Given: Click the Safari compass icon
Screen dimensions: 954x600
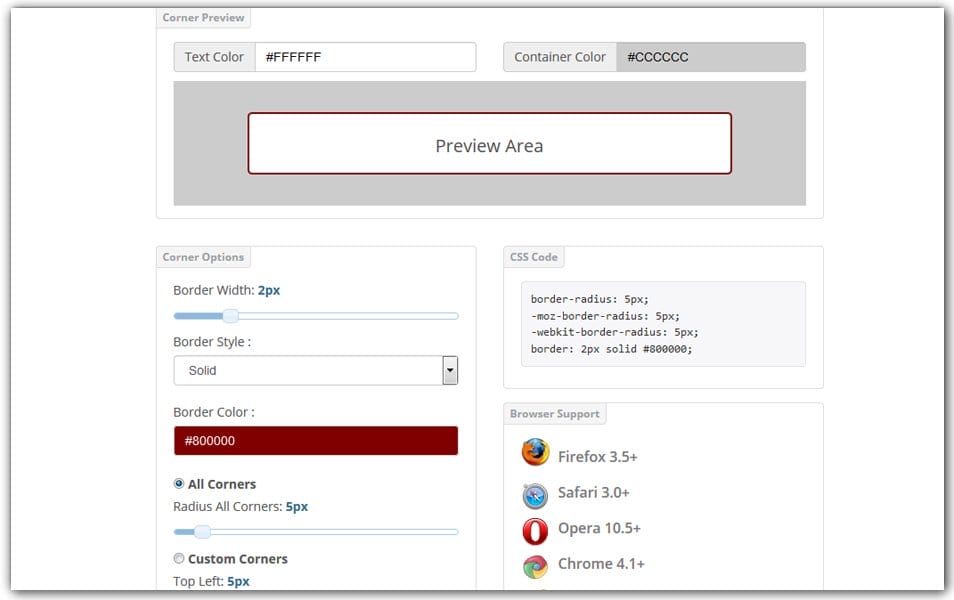Looking at the screenshot, I should pos(535,494).
